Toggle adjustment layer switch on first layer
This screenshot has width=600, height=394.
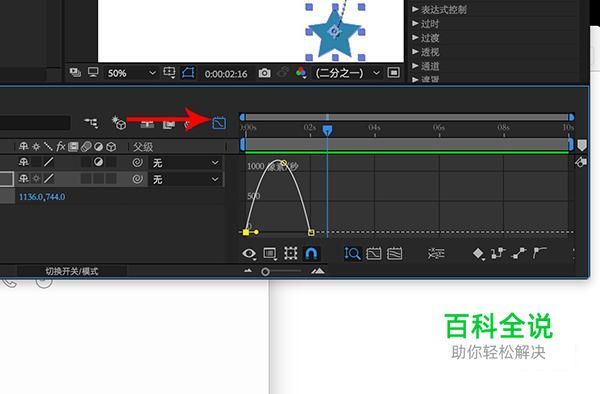pyautogui.click(x=98, y=162)
